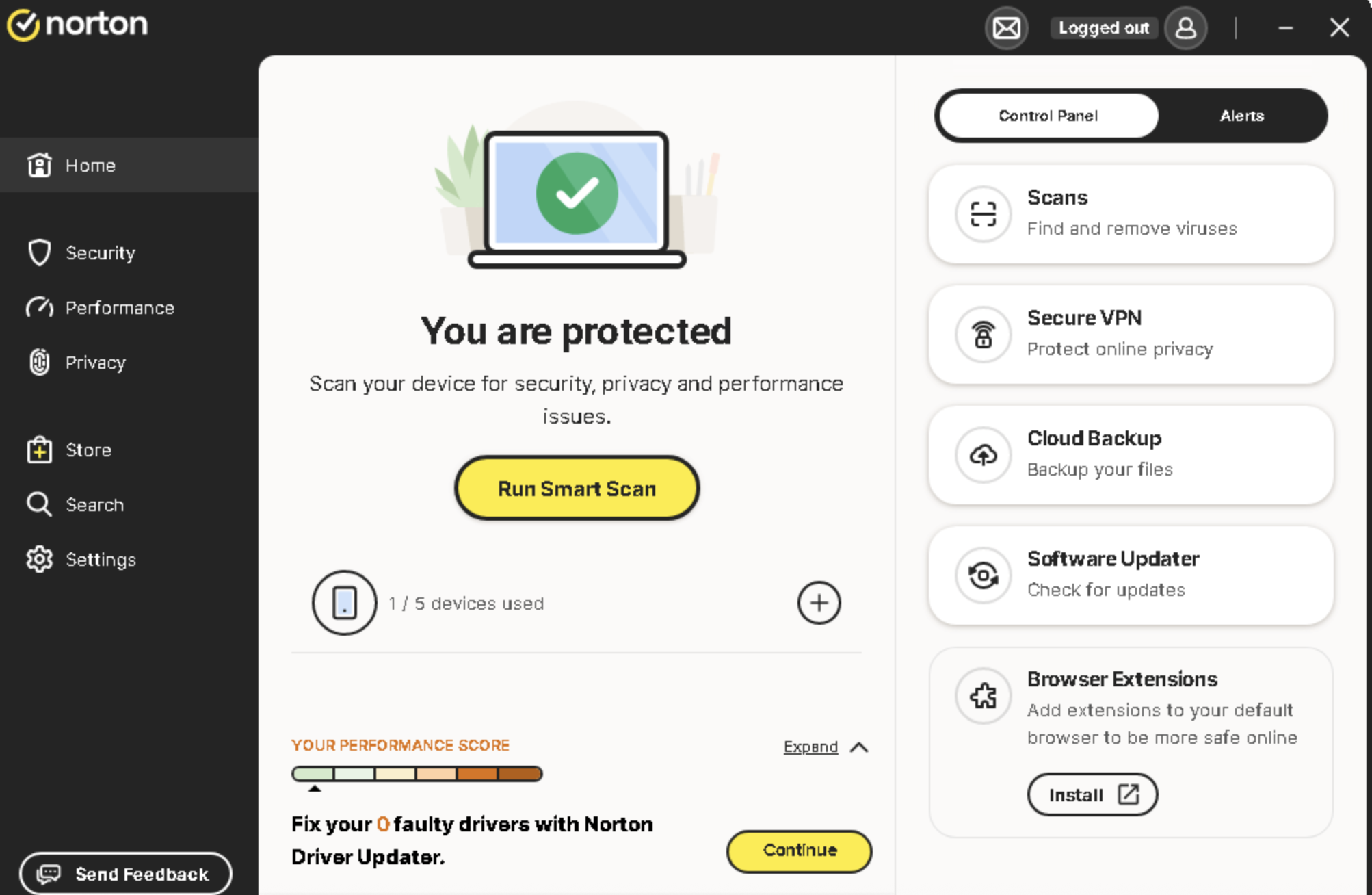This screenshot has height=895, width=1372.
Task: Open the Norton Store
Action: point(88,450)
